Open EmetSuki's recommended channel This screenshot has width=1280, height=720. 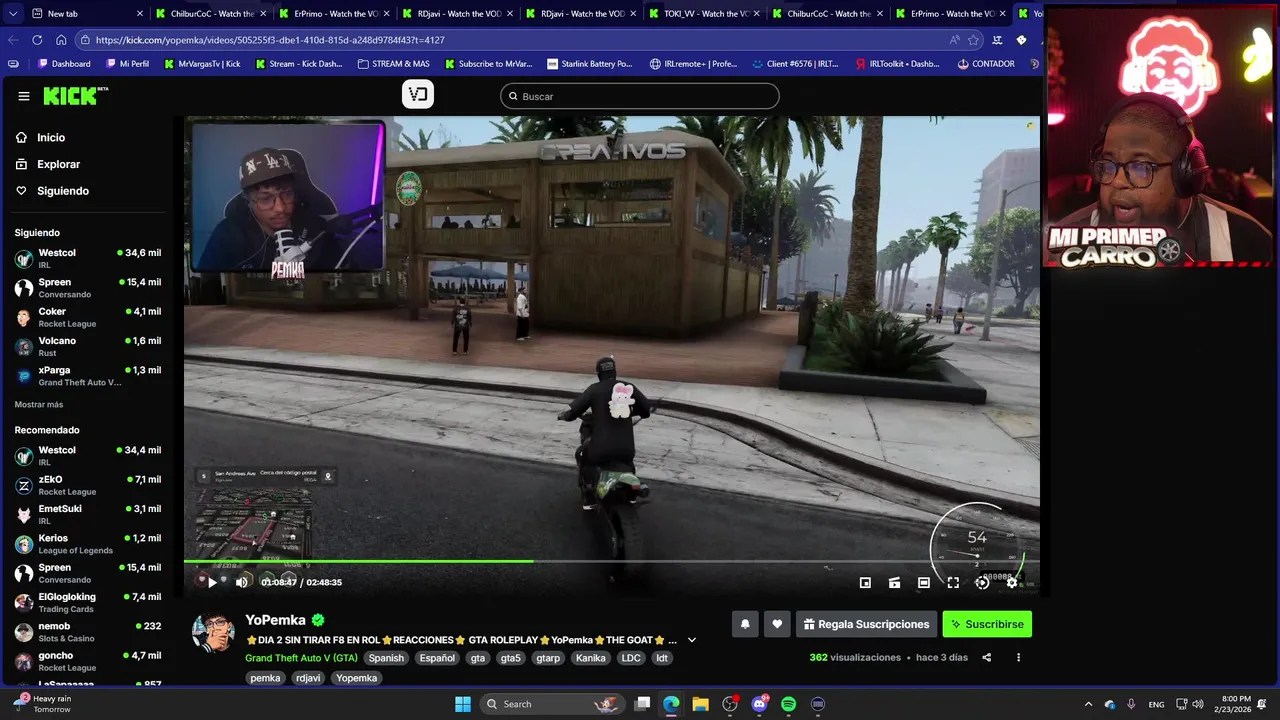(88, 514)
